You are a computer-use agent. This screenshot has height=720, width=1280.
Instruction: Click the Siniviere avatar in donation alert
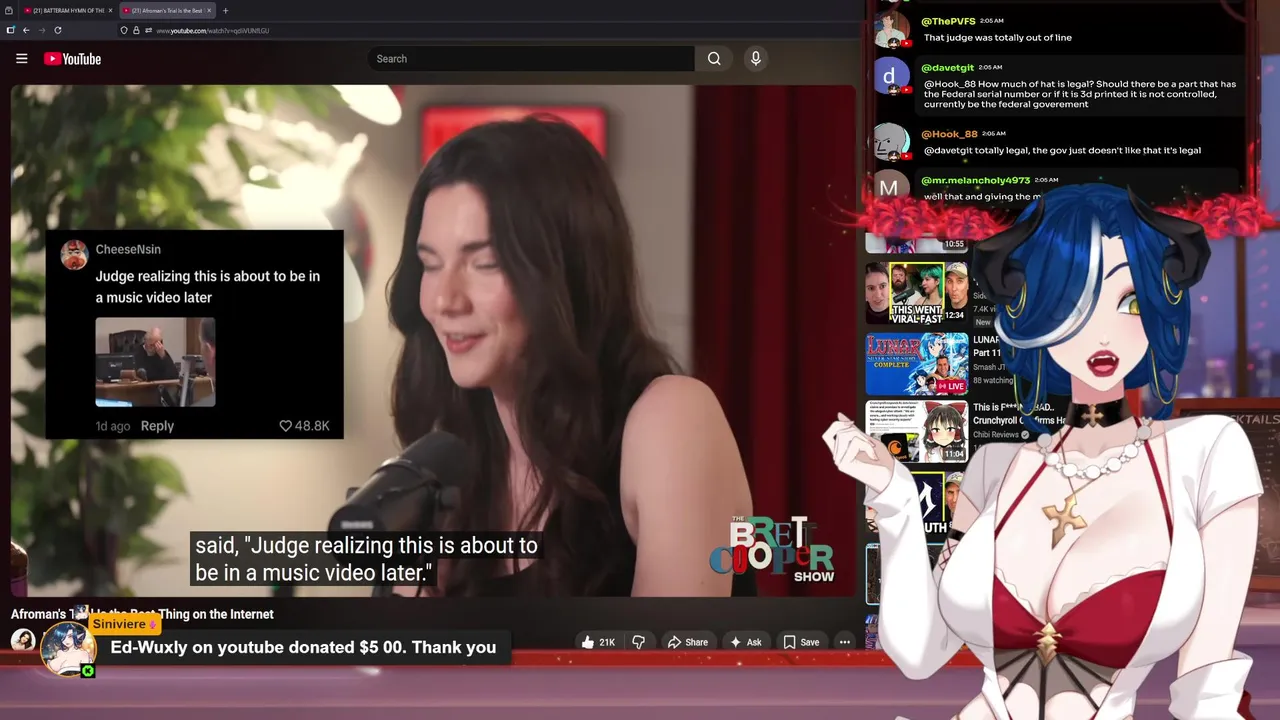68,648
